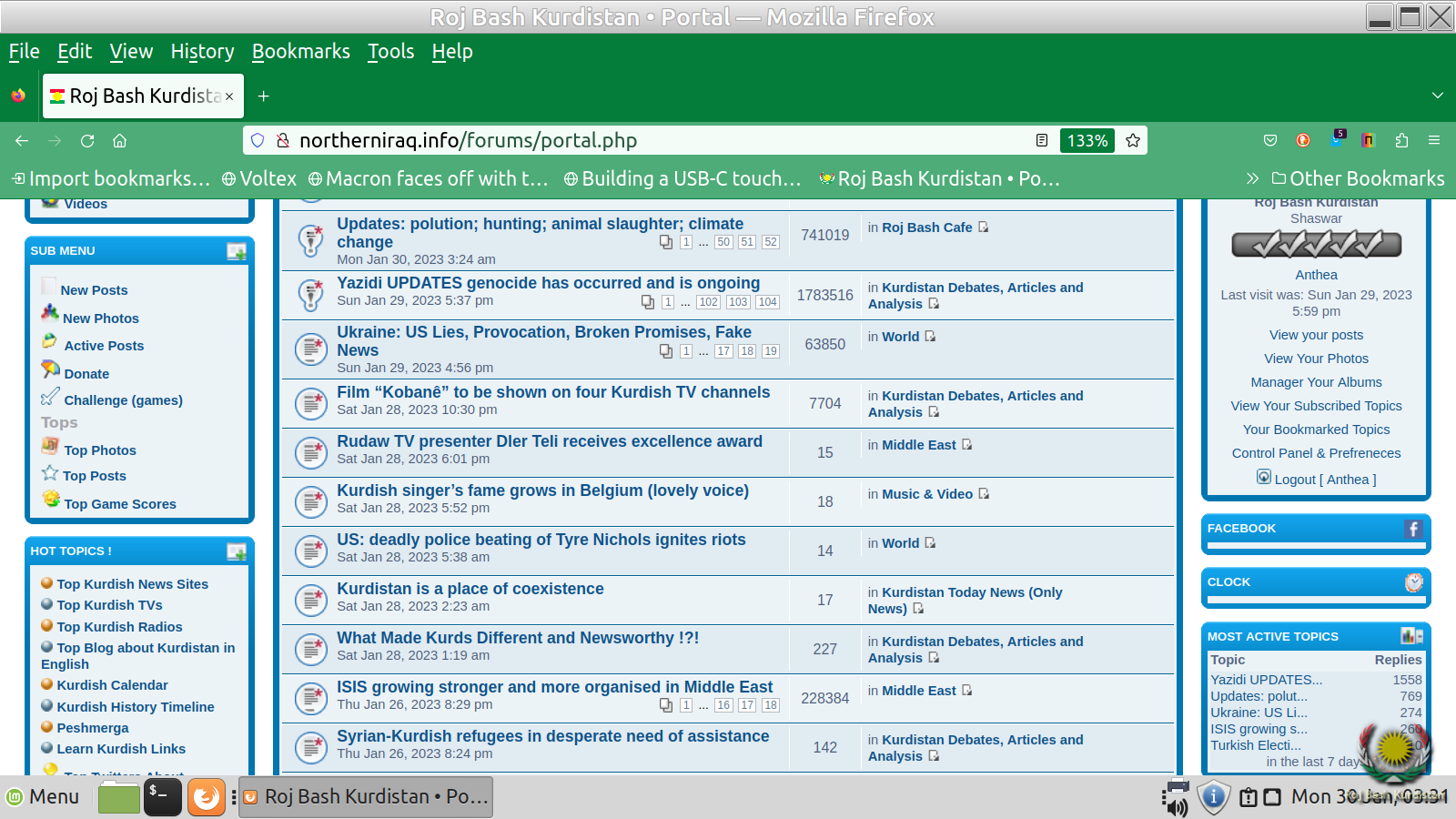Screen dimensions: 1456x819
Task: Click the 133% zoom level indicator
Action: point(1087,140)
